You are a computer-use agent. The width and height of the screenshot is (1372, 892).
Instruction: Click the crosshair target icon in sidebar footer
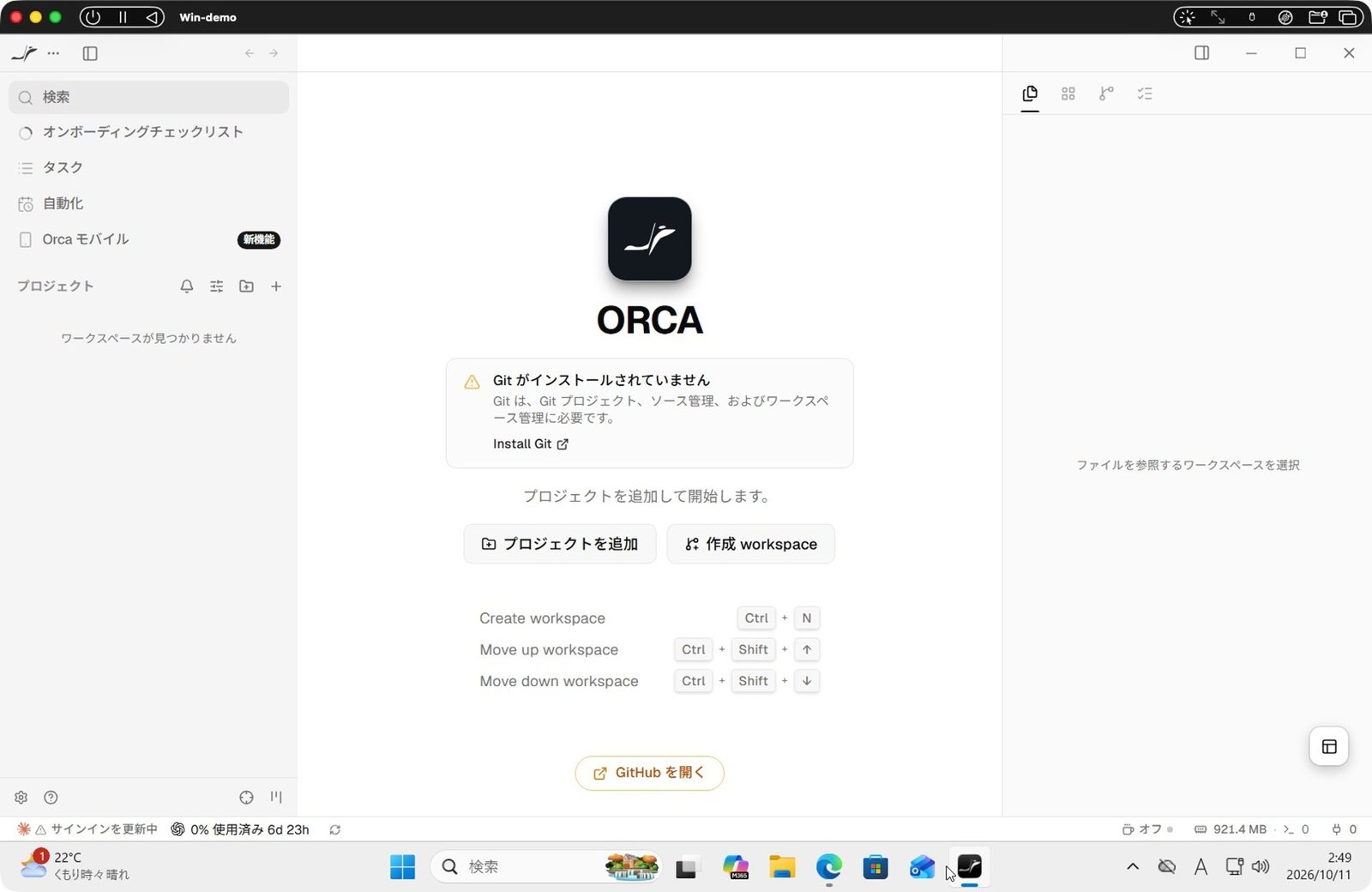(x=246, y=797)
